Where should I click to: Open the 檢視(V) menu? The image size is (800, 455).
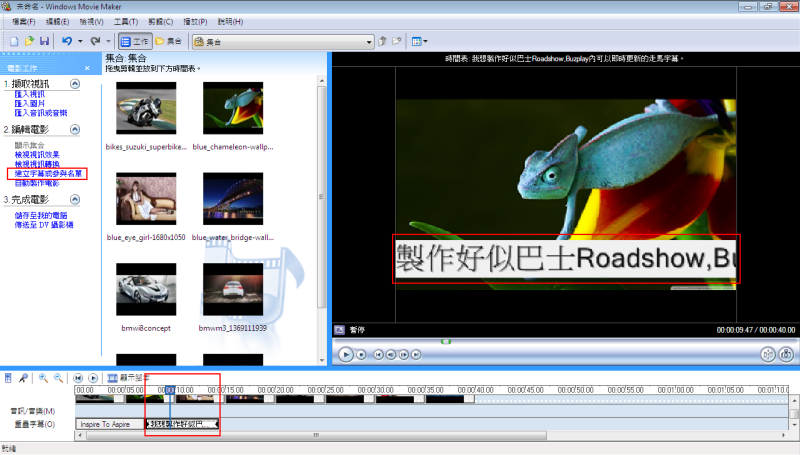(91, 21)
